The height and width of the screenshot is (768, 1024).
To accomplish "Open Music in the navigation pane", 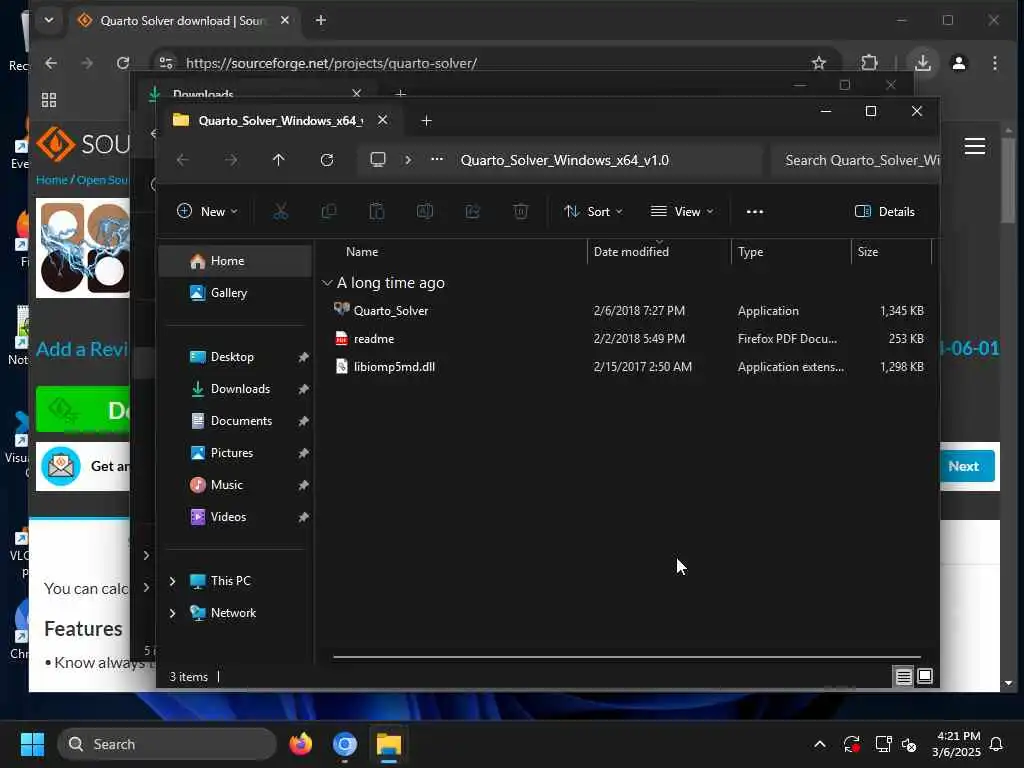I will point(235,485).
